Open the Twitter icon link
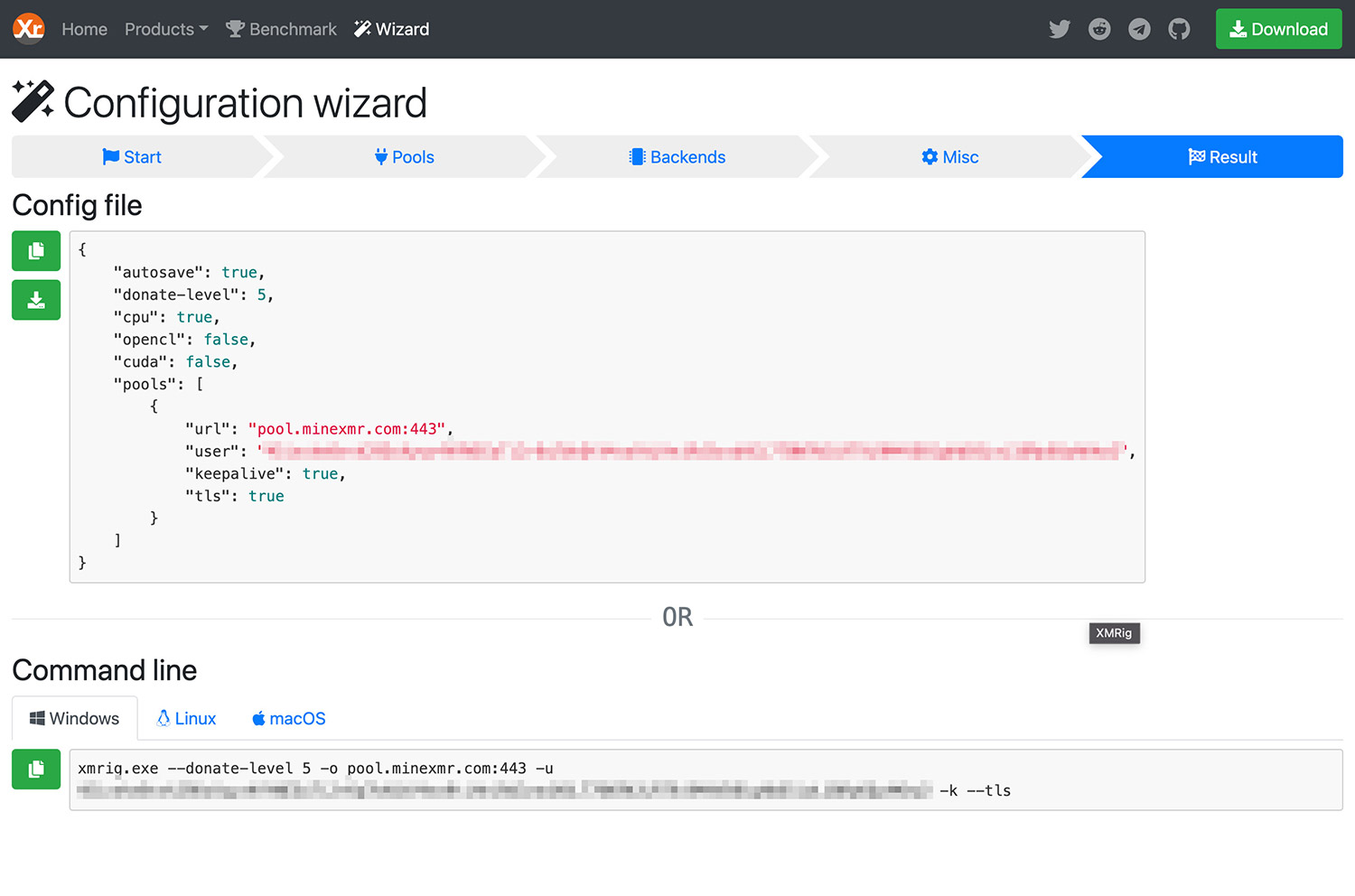The height and width of the screenshot is (896, 1355). [x=1060, y=29]
